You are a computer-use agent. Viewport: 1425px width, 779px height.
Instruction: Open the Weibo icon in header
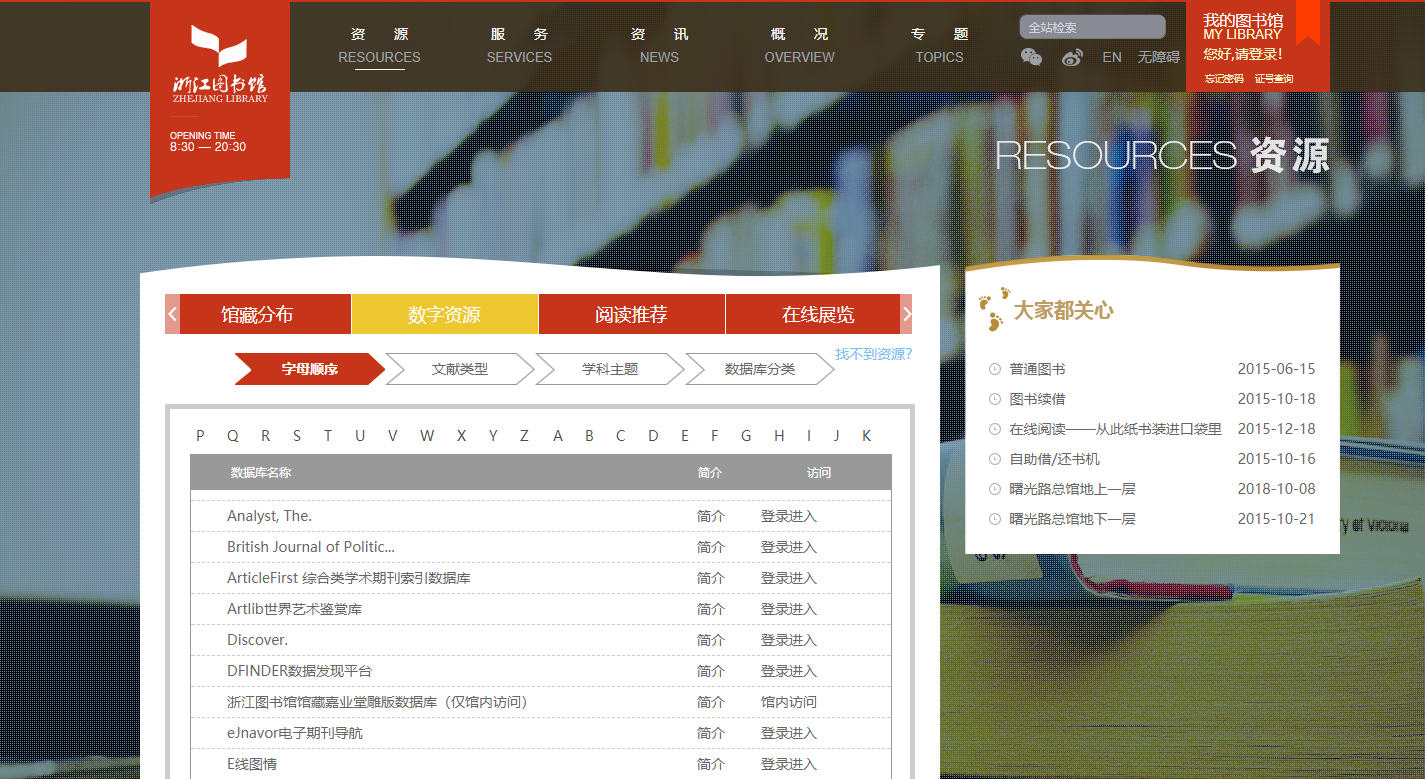point(1072,57)
